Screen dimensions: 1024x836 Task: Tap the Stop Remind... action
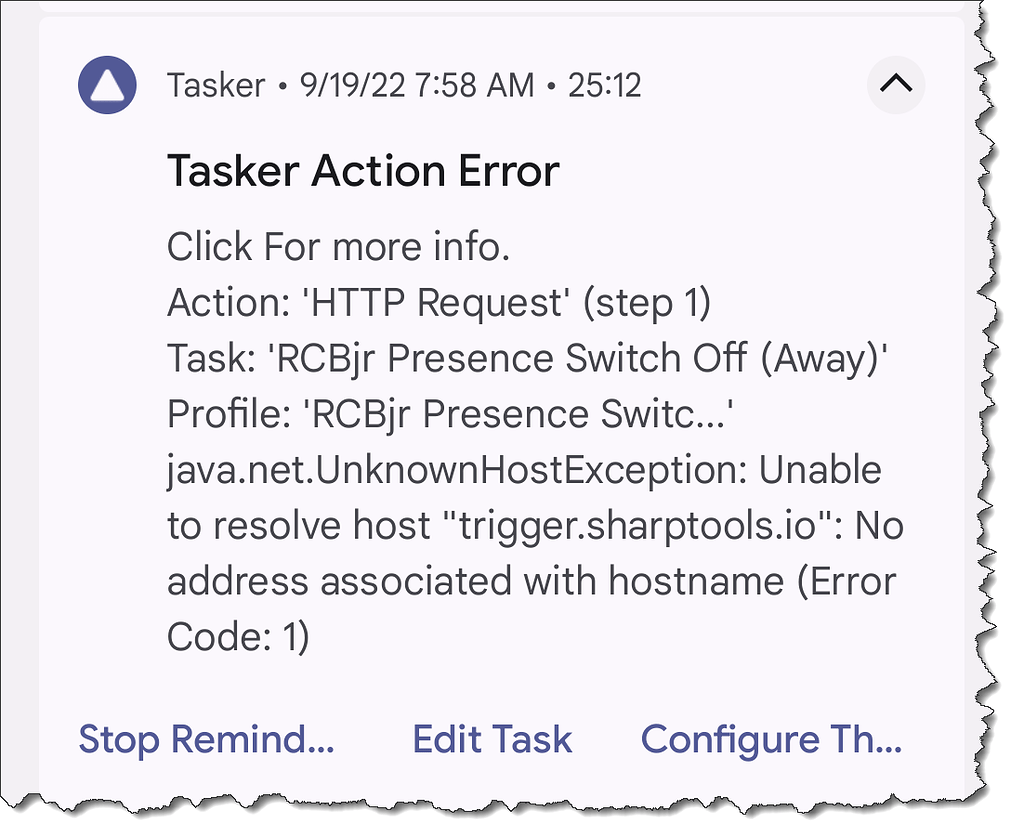click(x=206, y=740)
